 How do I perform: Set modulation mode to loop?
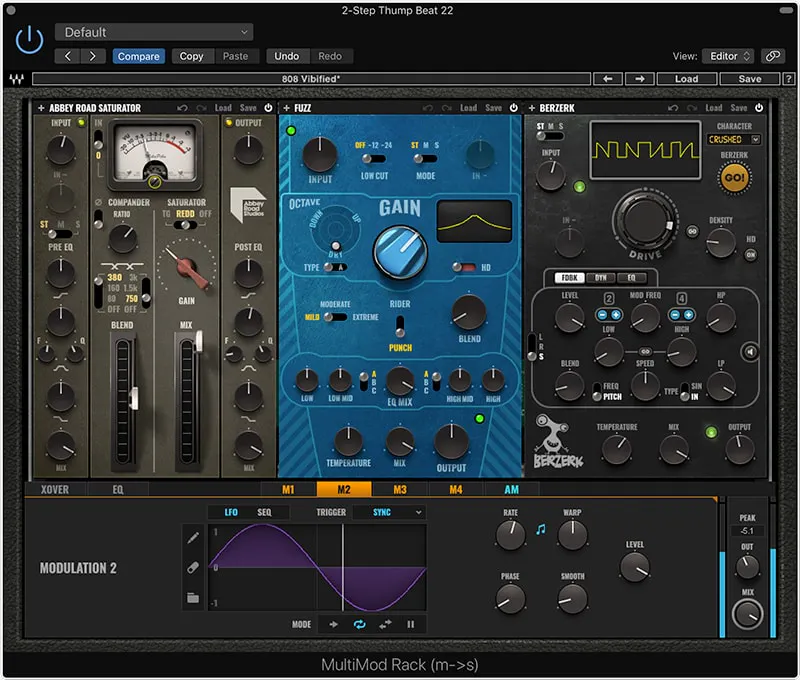click(x=360, y=624)
